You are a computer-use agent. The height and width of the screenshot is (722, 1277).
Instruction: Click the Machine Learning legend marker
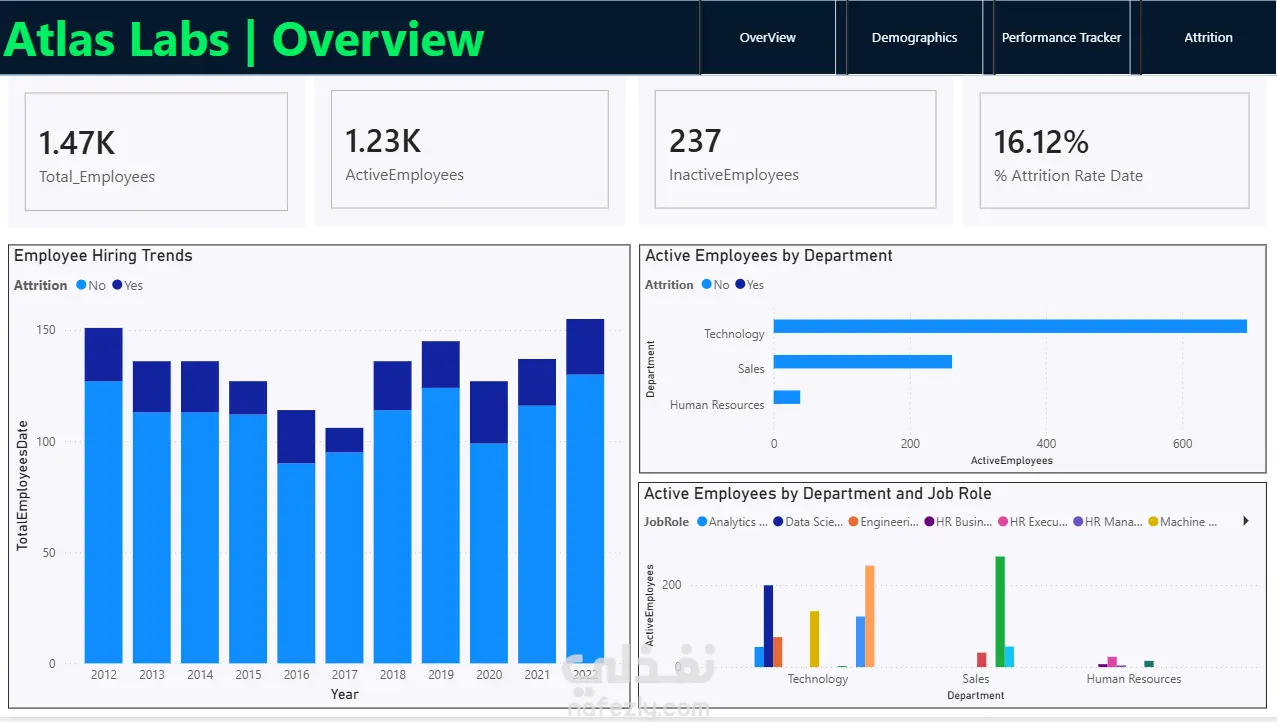click(x=1153, y=522)
